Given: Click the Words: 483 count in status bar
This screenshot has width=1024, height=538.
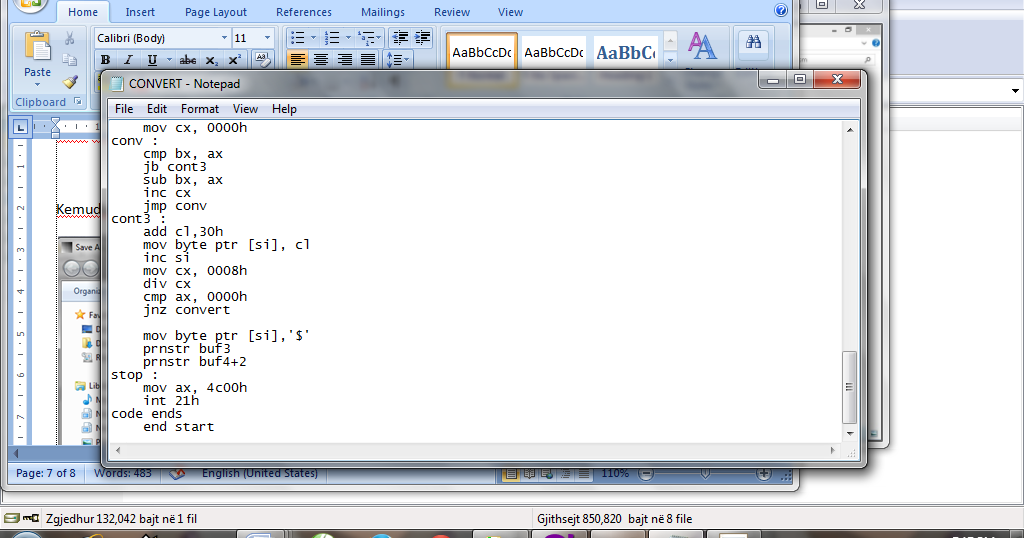Looking at the screenshot, I should pyautogui.click(x=123, y=473).
